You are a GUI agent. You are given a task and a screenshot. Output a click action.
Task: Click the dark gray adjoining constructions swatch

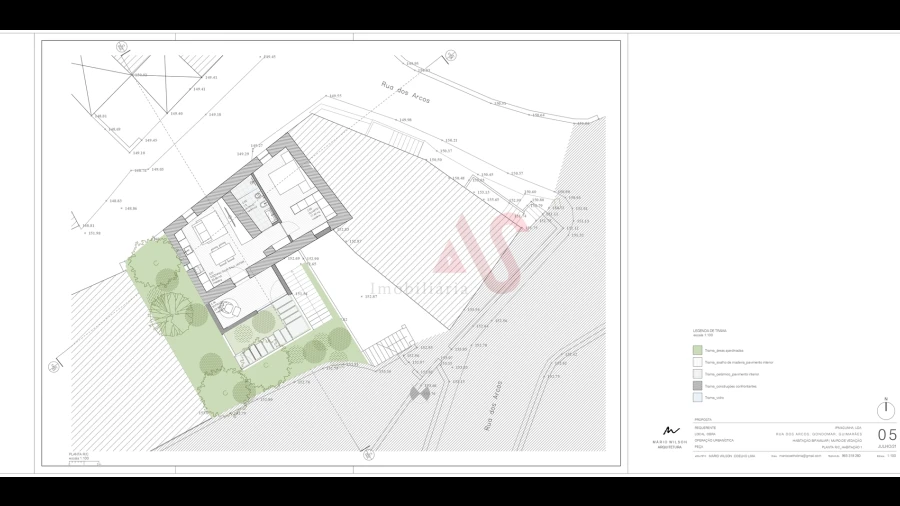(697, 385)
